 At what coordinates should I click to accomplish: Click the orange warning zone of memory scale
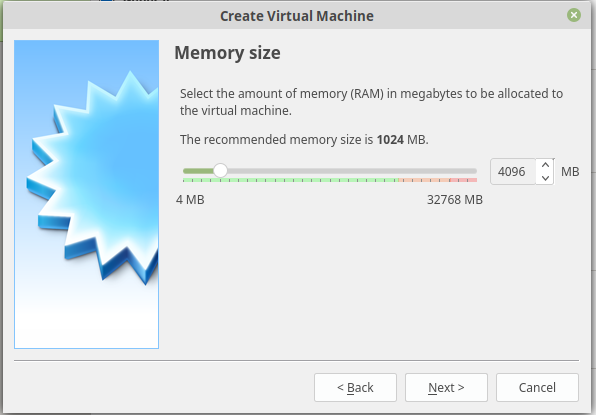click(424, 180)
